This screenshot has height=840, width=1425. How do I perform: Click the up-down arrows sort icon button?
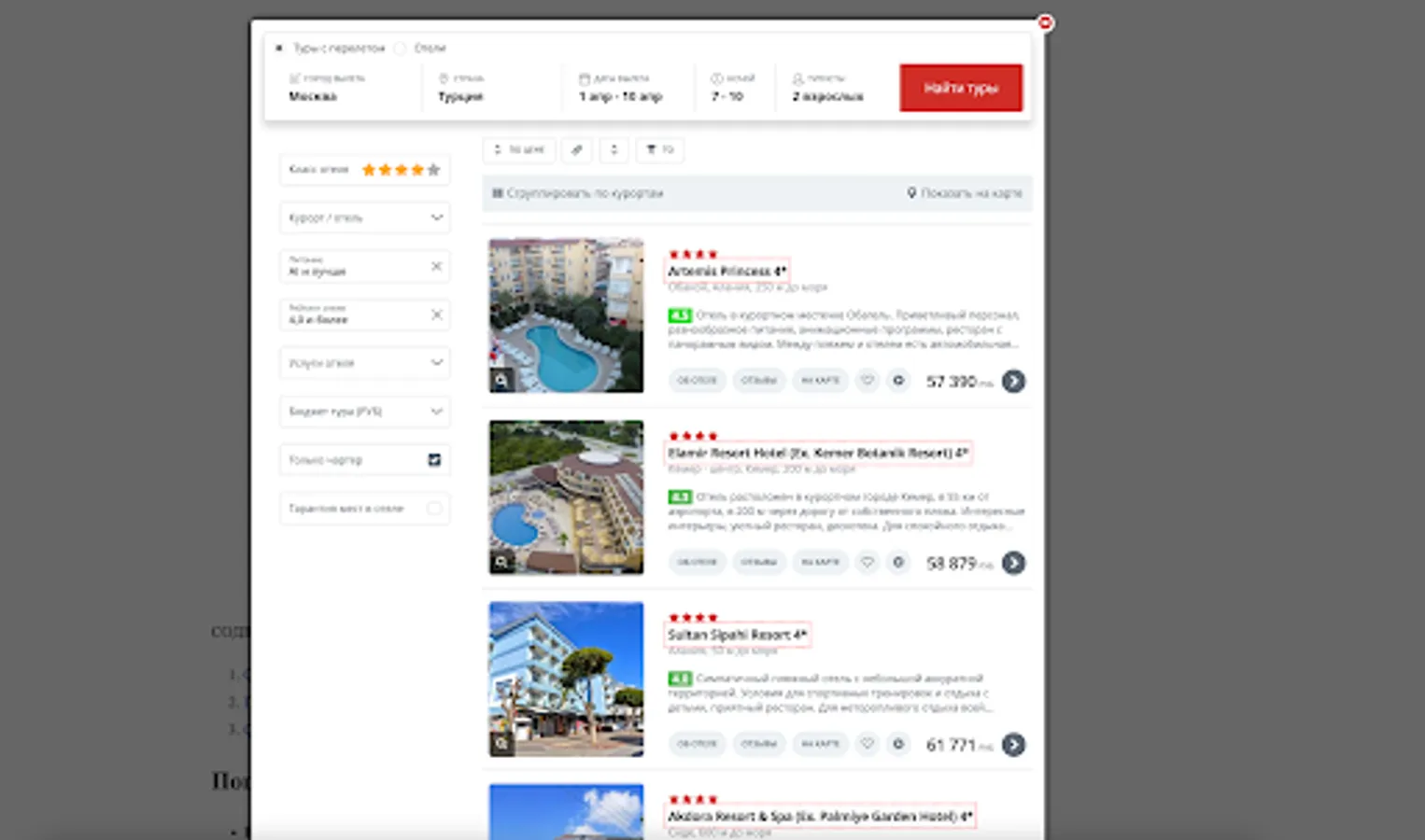click(x=614, y=149)
